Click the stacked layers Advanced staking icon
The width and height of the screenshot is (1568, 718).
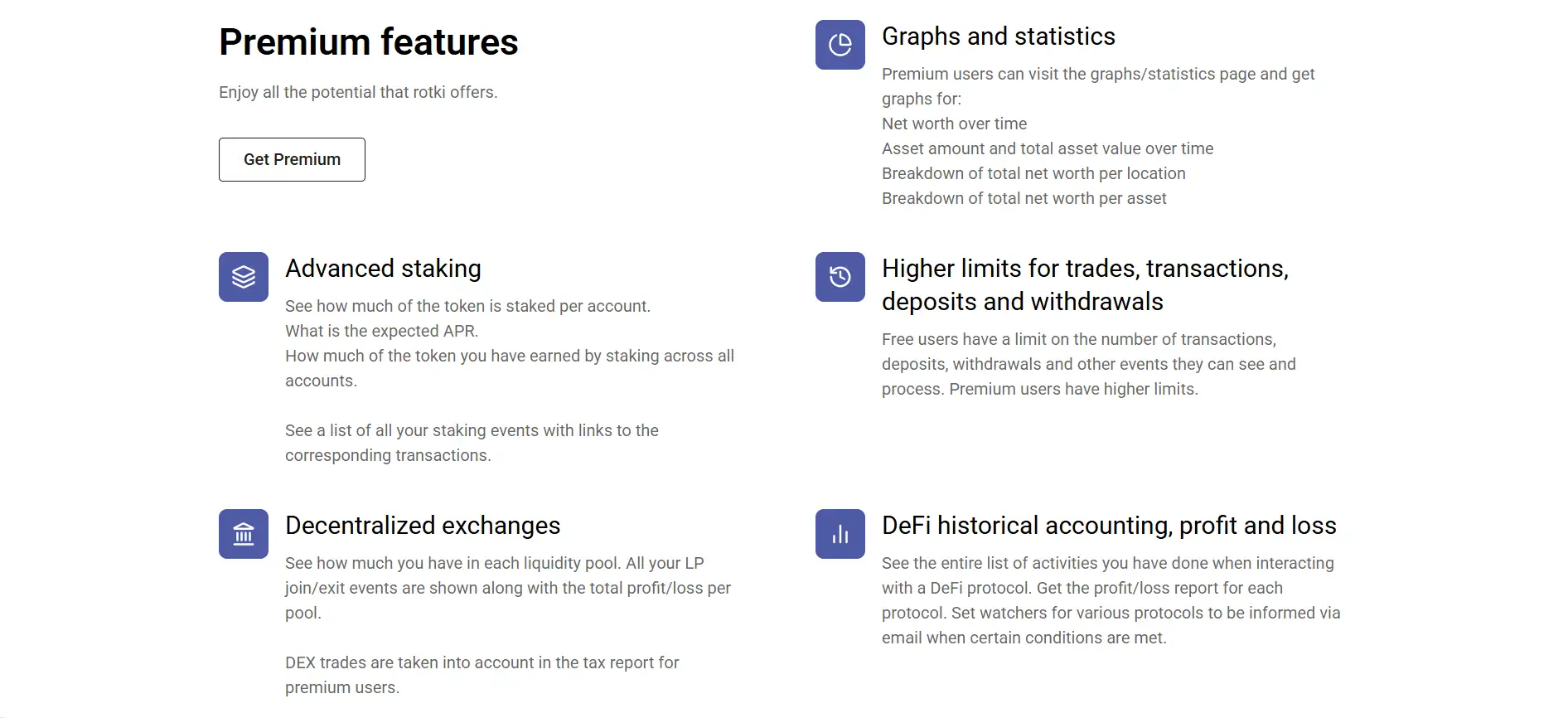(x=244, y=277)
